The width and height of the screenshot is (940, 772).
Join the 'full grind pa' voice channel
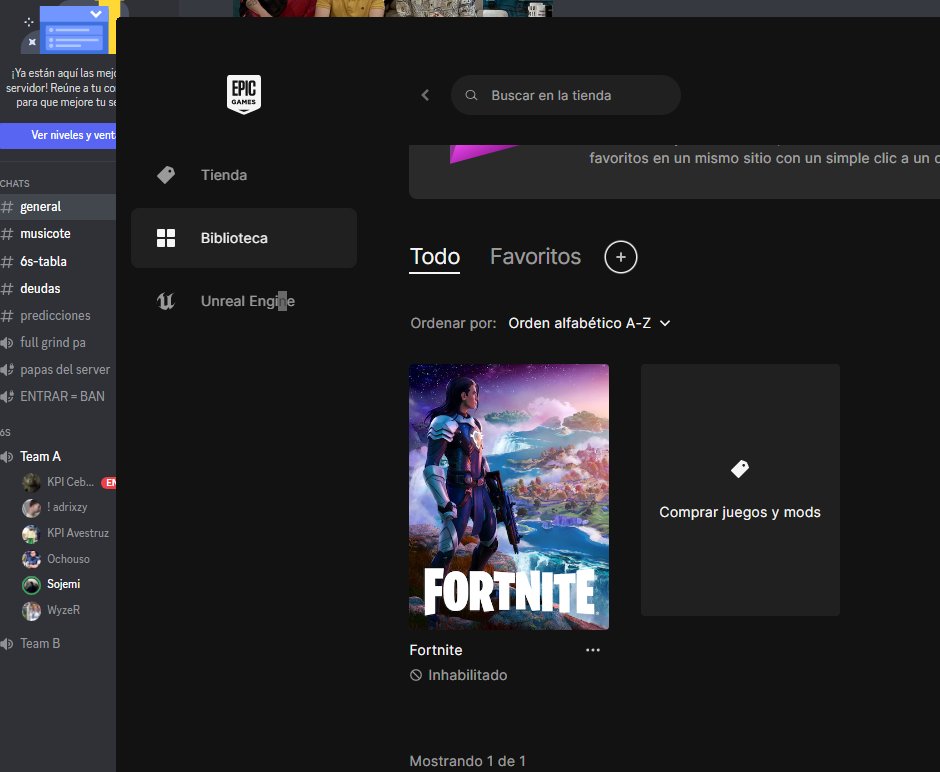pyautogui.click(x=58, y=342)
